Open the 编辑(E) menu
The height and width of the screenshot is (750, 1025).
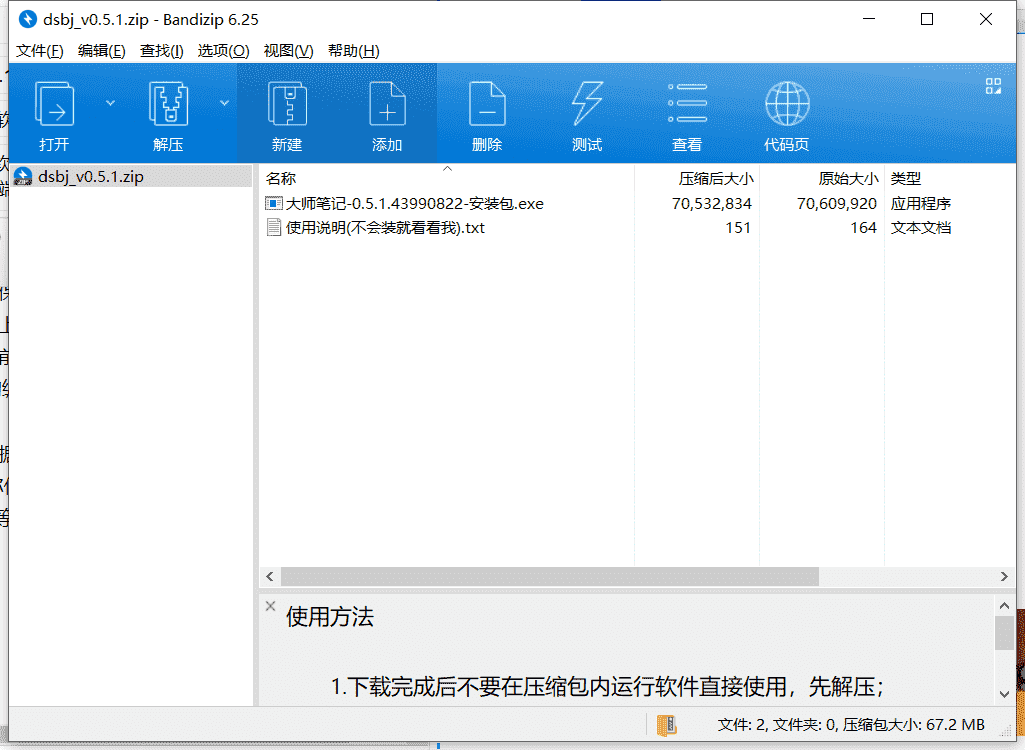[x=101, y=51]
